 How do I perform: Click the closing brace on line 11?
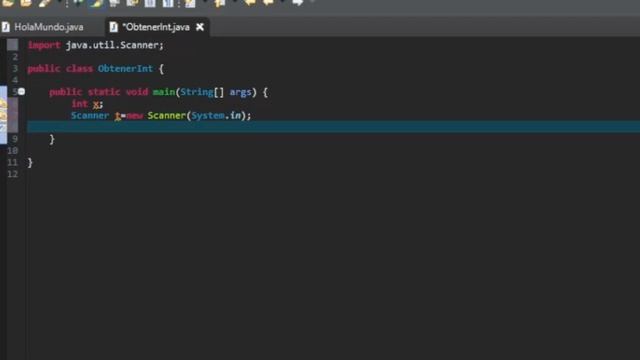(x=30, y=163)
